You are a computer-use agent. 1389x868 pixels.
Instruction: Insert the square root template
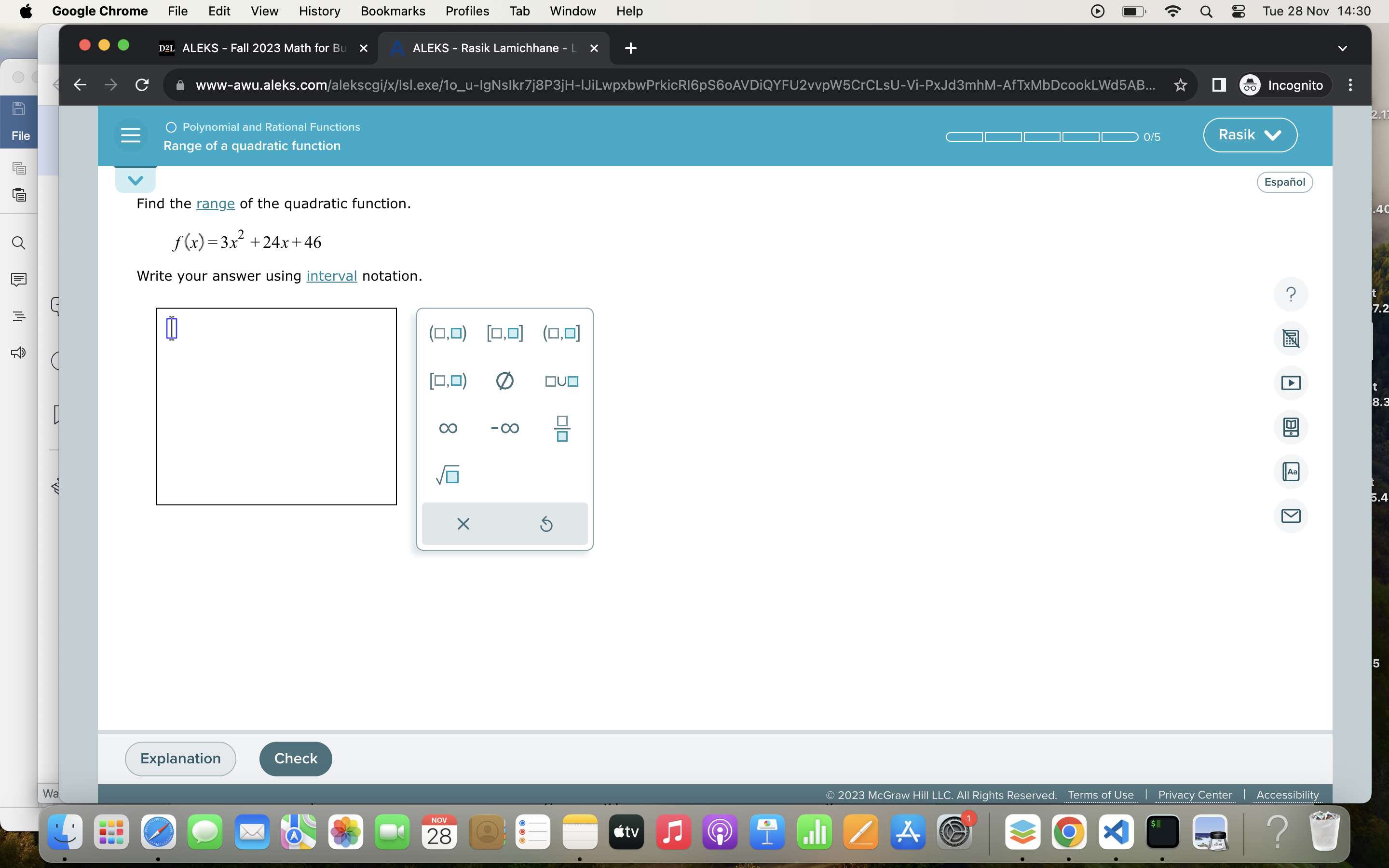[x=448, y=475]
